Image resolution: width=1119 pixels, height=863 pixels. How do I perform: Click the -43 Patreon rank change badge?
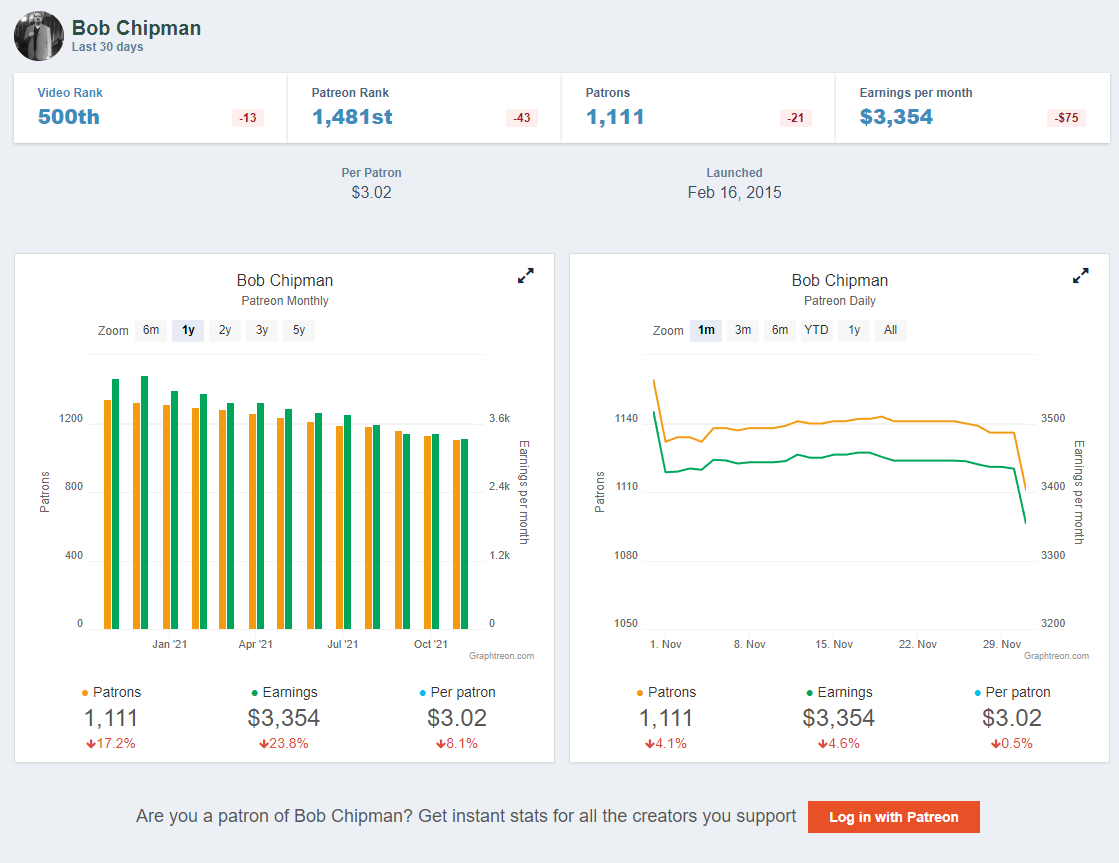522,118
